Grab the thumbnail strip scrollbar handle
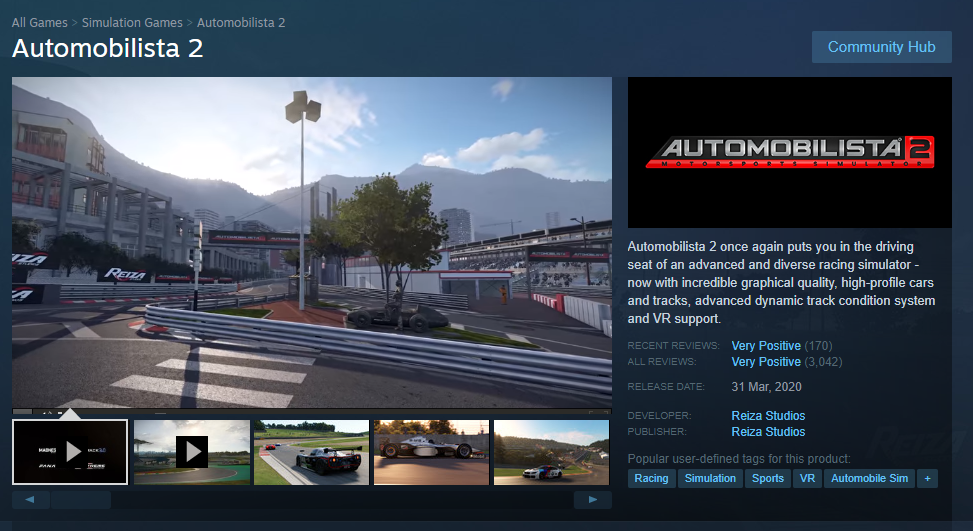Image resolution: width=973 pixels, height=531 pixels. click(x=81, y=499)
